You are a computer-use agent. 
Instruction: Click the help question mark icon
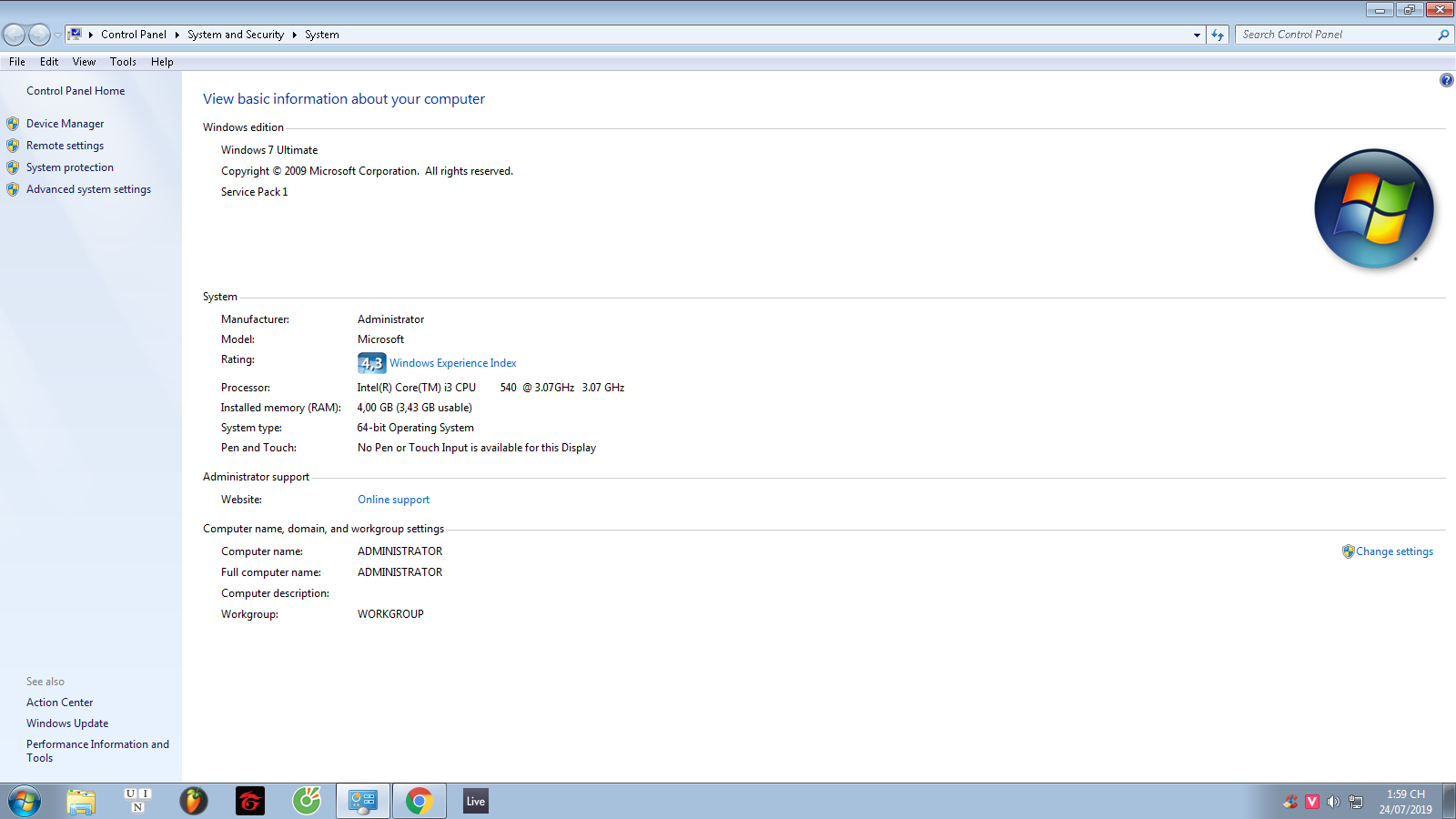click(1446, 81)
